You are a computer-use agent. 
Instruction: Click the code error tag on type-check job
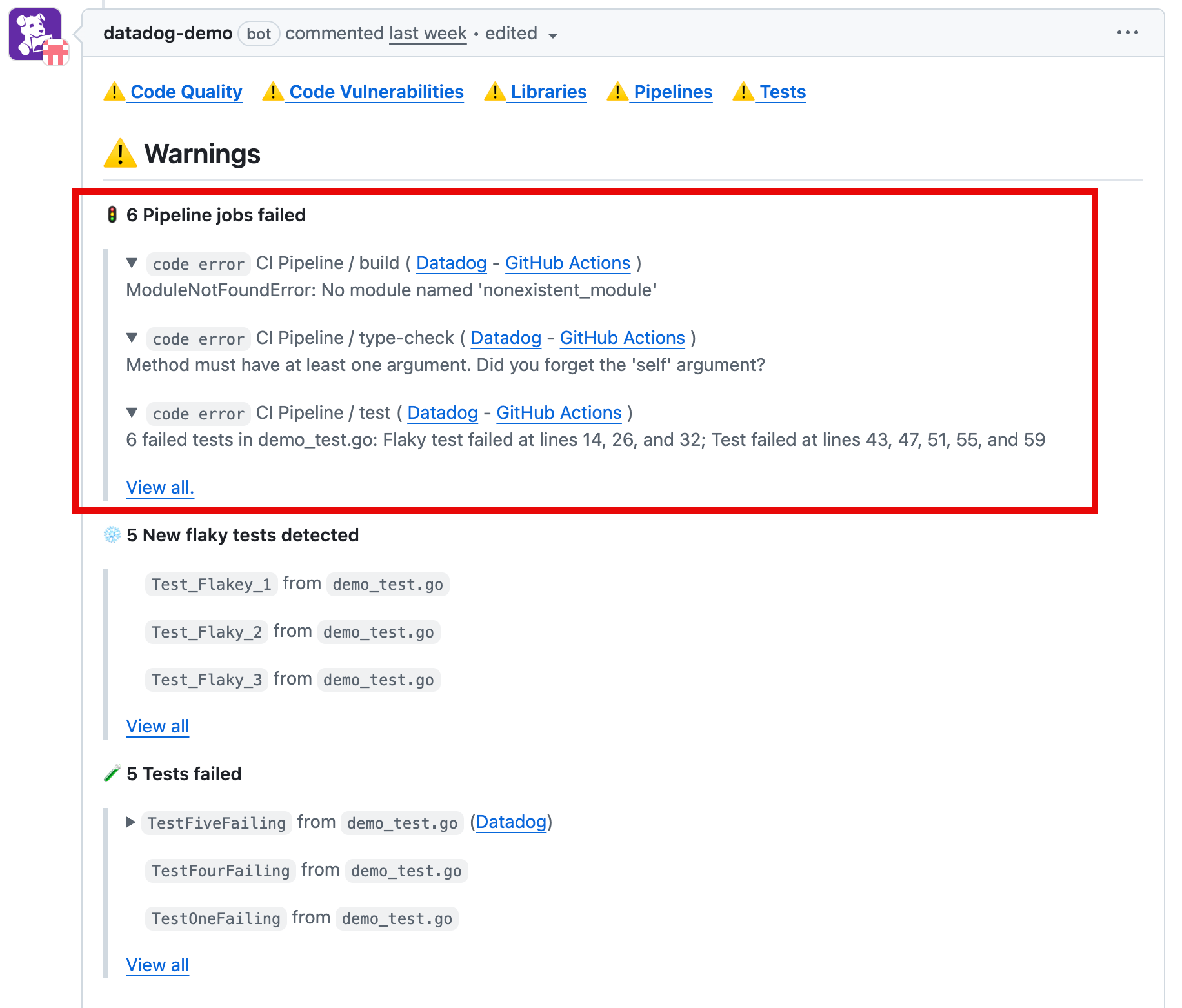199,339
